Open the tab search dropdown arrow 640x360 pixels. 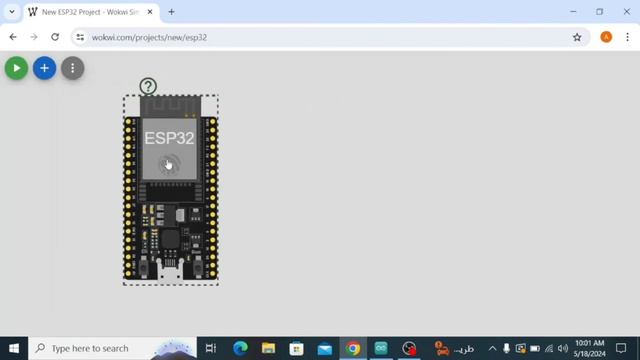(12, 12)
